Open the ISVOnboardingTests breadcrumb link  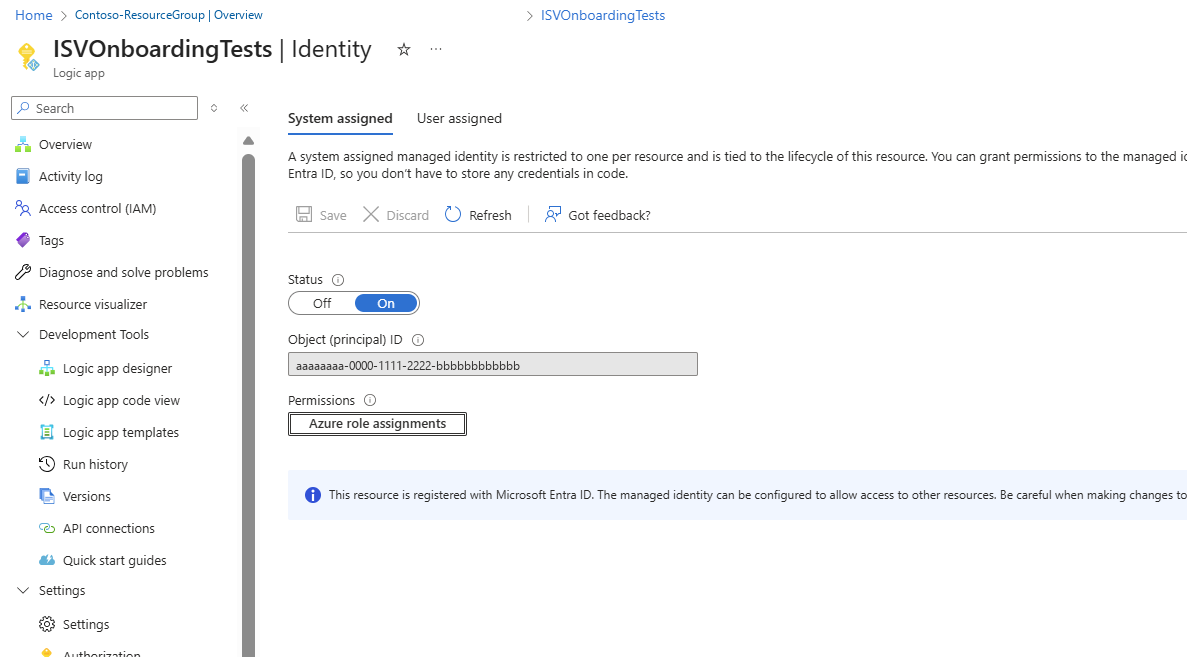pyautogui.click(x=603, y=15)
